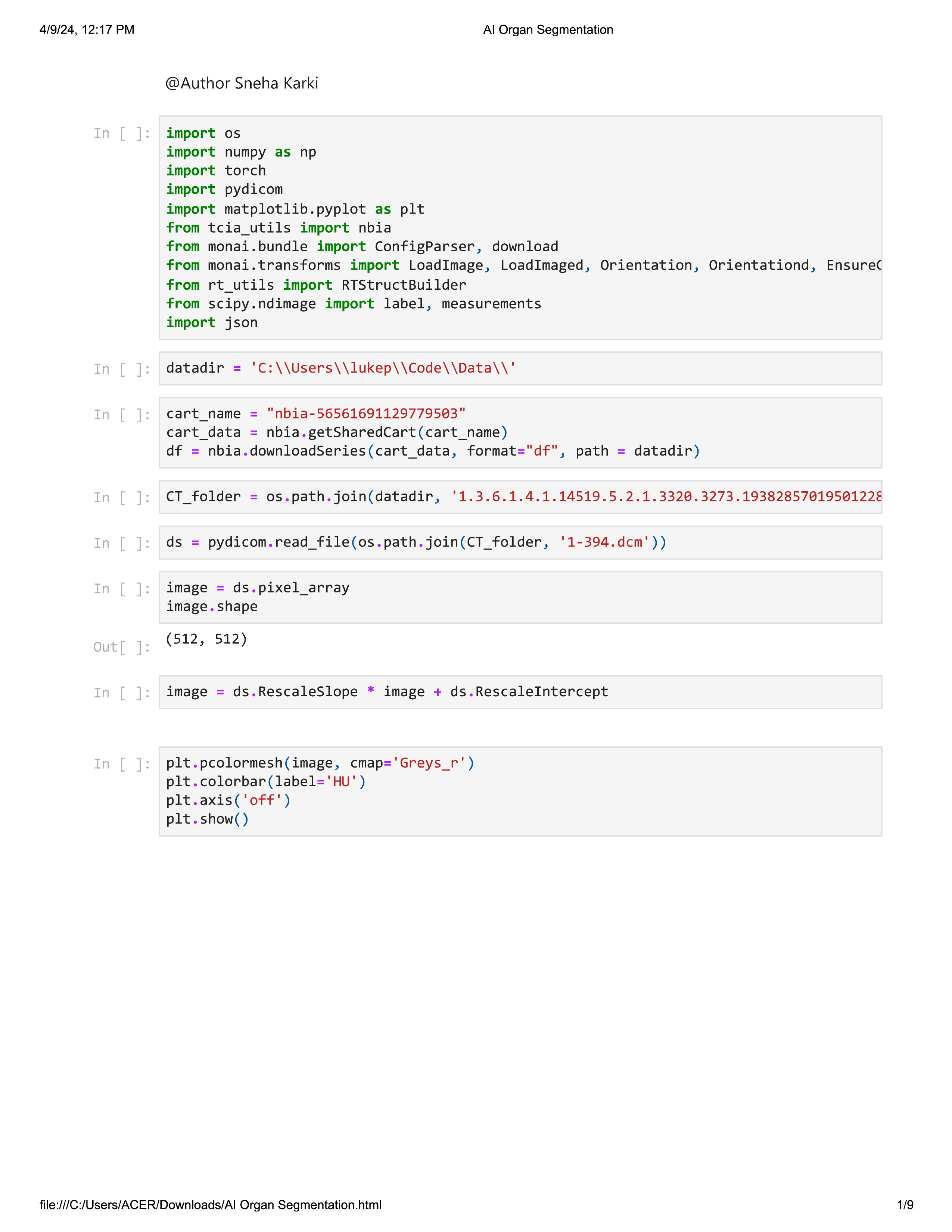The image size is (952, 1232).
Task: Click the plt.pcolormesh code cell
Action: click(520, 791)
